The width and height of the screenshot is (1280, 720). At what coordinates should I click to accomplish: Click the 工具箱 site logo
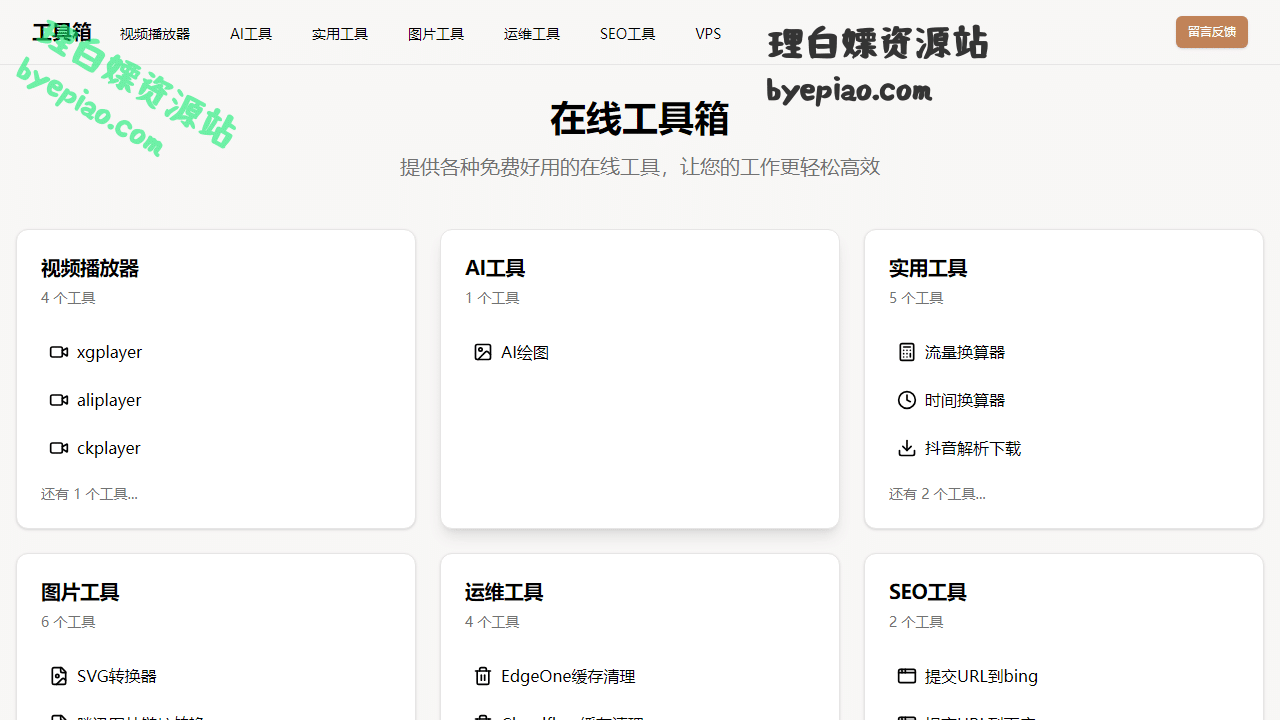(x=62, y=32)
